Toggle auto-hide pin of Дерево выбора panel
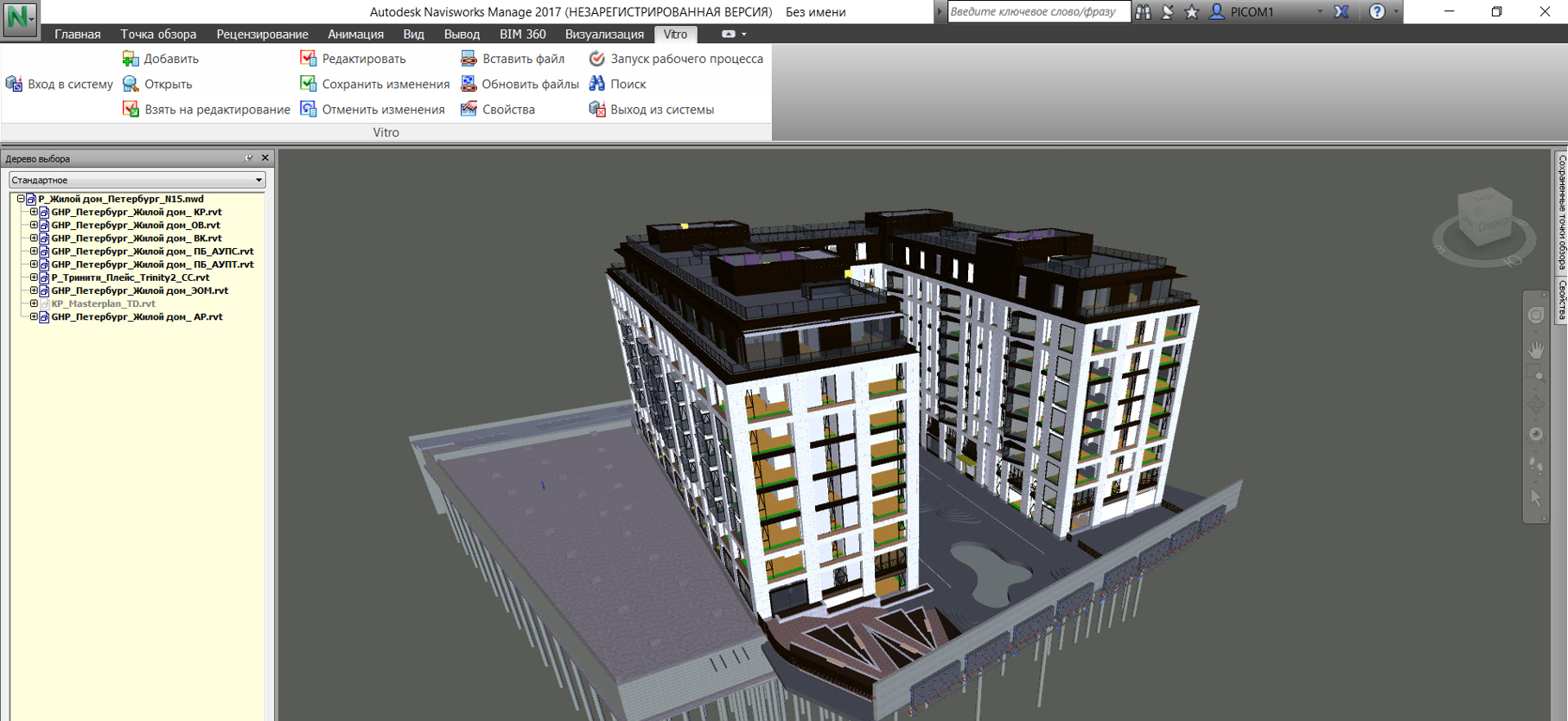Screen dimensions: 1568x721 (x=249, y=158)
